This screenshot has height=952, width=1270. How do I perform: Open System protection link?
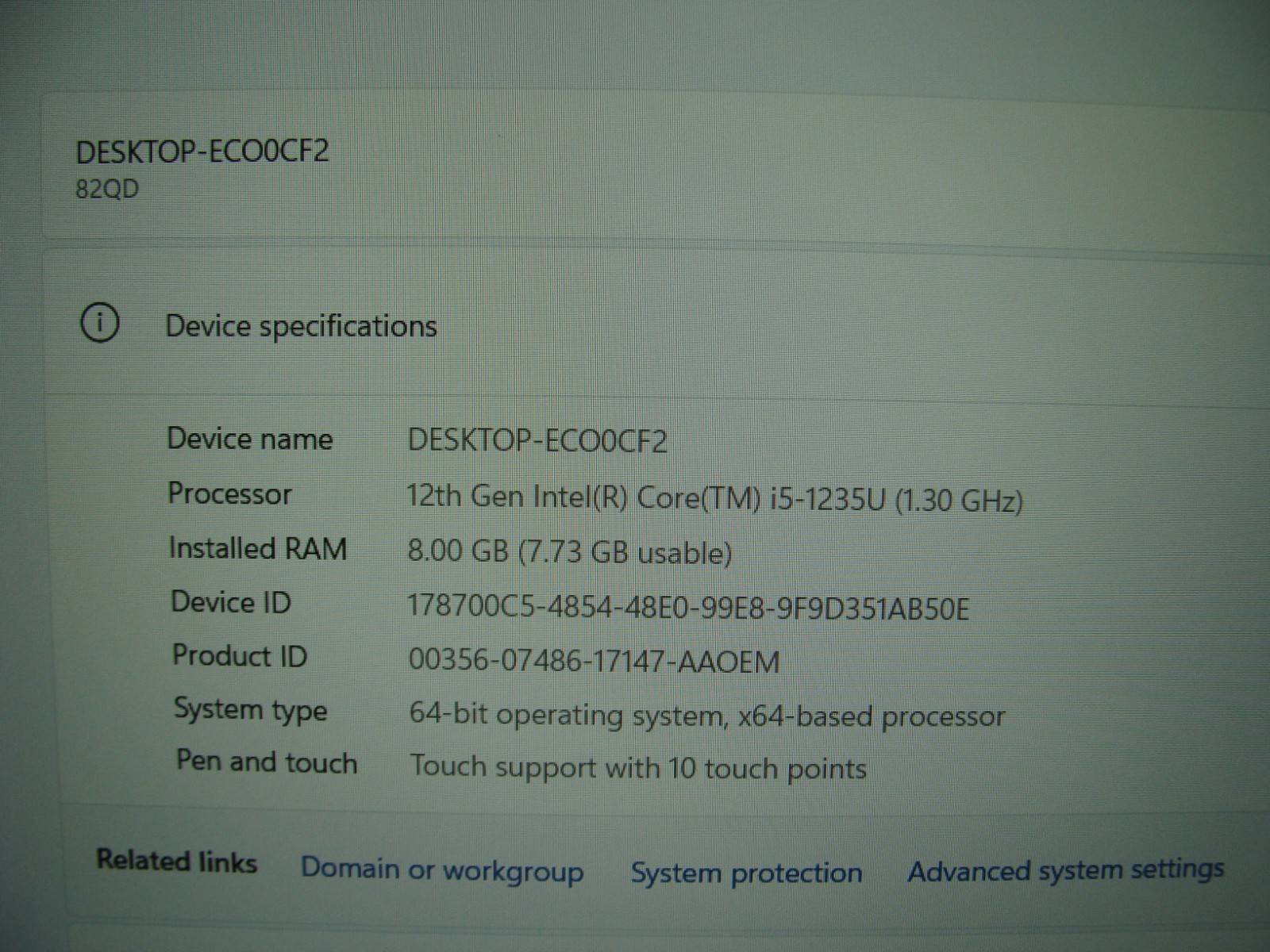746,873
